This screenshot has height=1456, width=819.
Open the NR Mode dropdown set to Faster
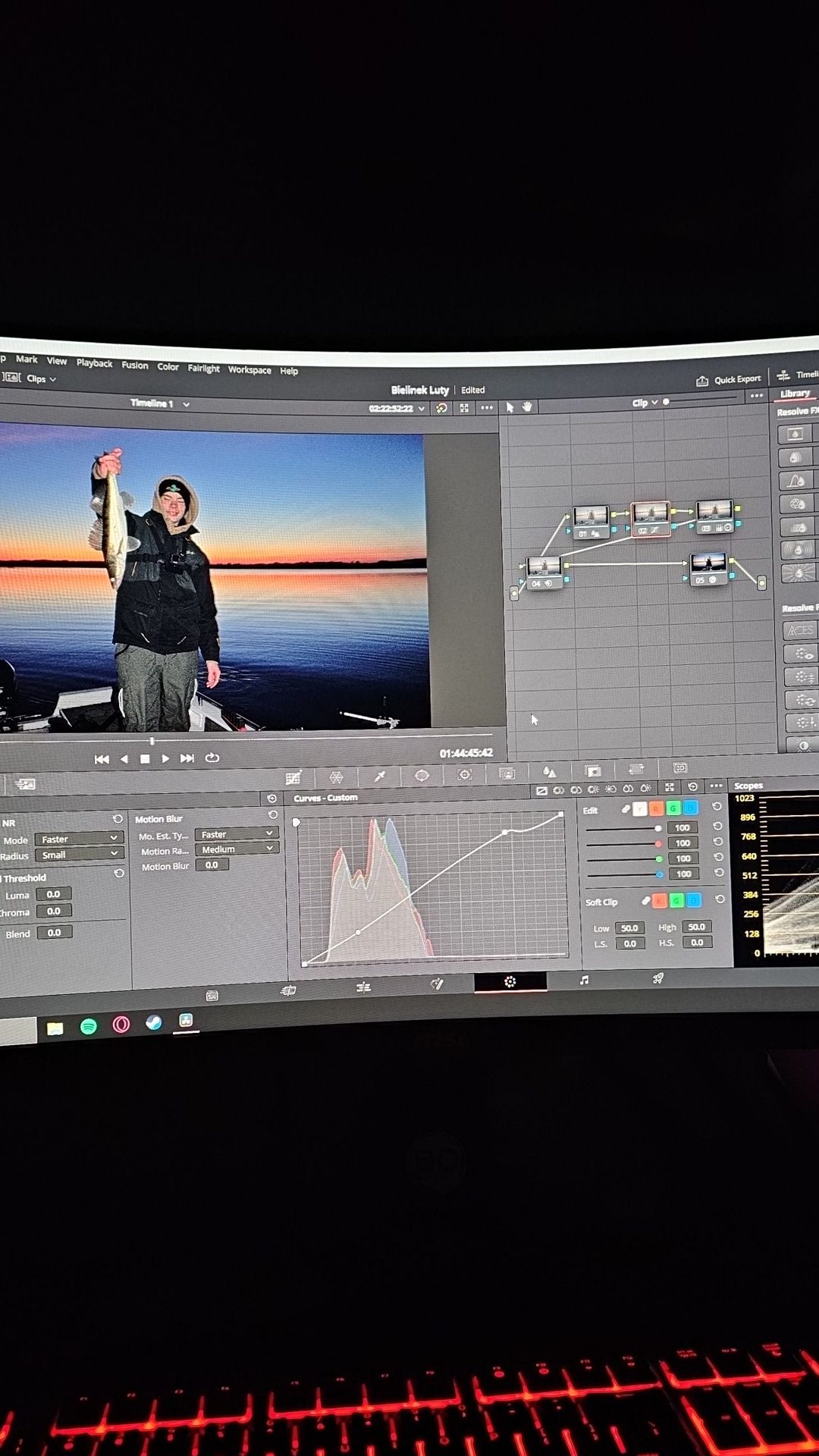coord(79,839)
